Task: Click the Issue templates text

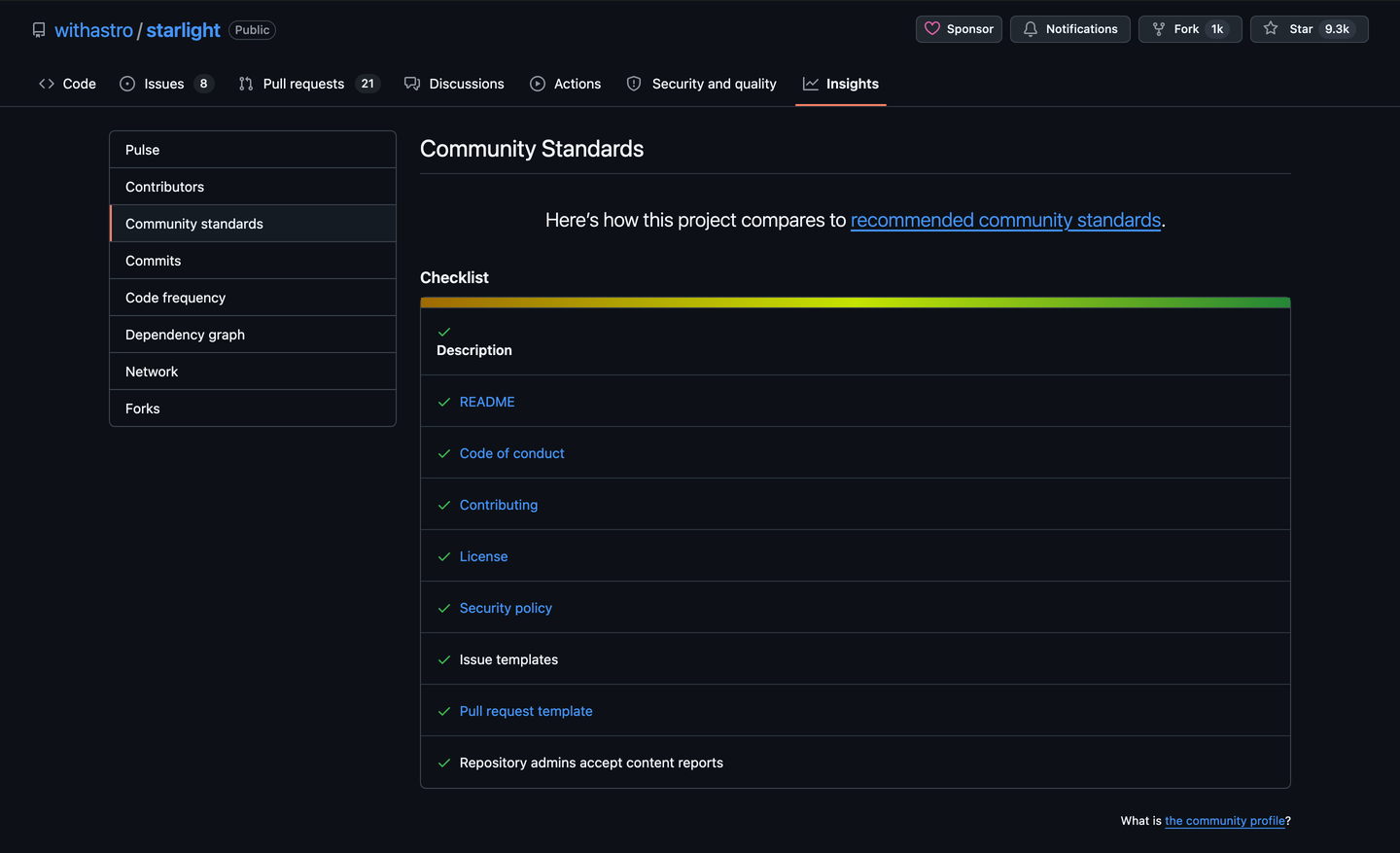Action: click(508, 659)
